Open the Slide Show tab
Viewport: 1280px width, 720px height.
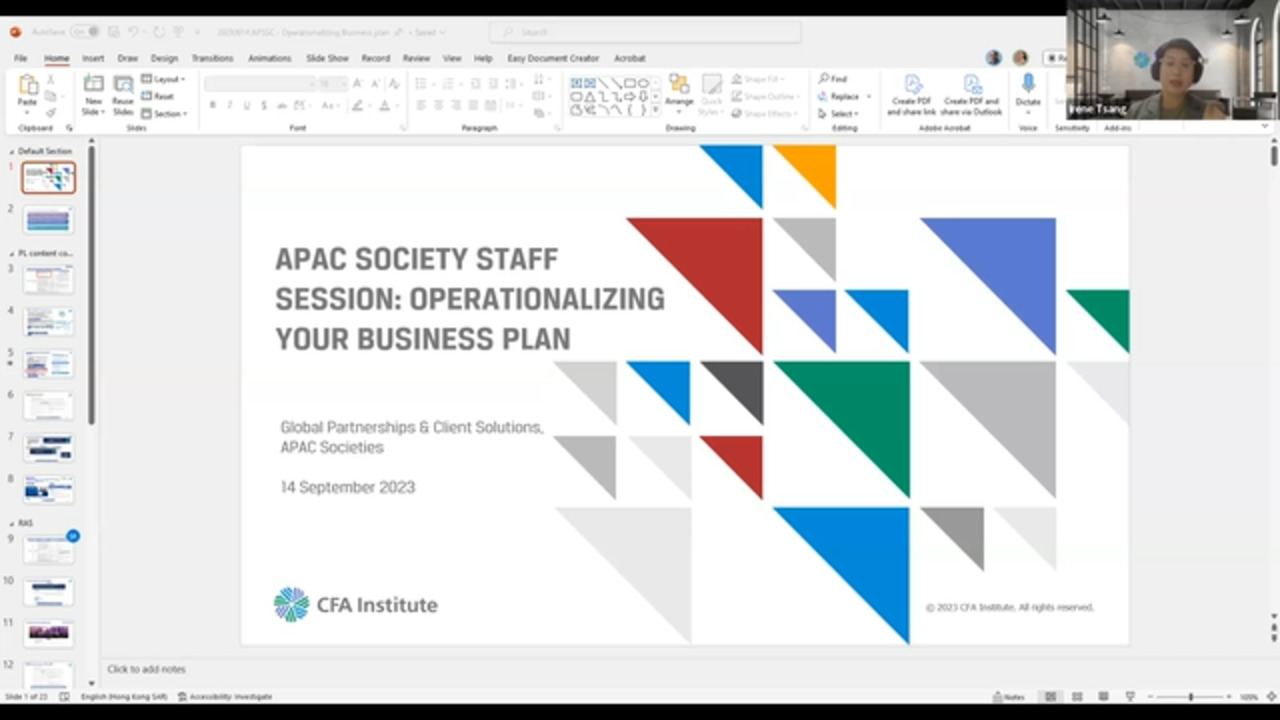point(327,58)
